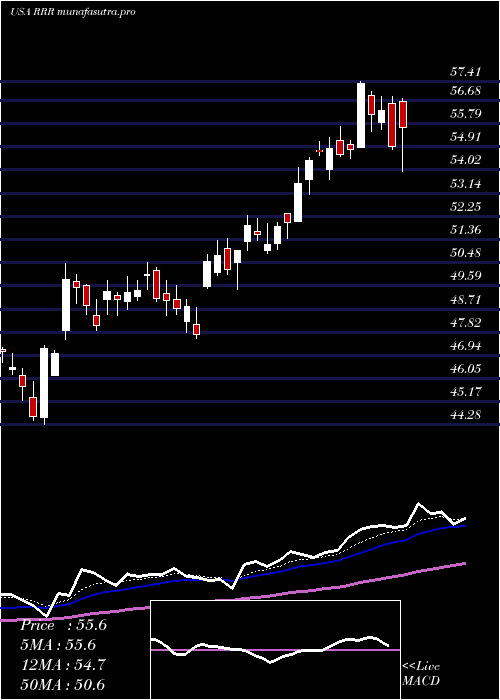Image resolution: width=500 pixels, height=700 pixels.
Task: Click the 45.17 price level label
Action: tap(465, 392)
